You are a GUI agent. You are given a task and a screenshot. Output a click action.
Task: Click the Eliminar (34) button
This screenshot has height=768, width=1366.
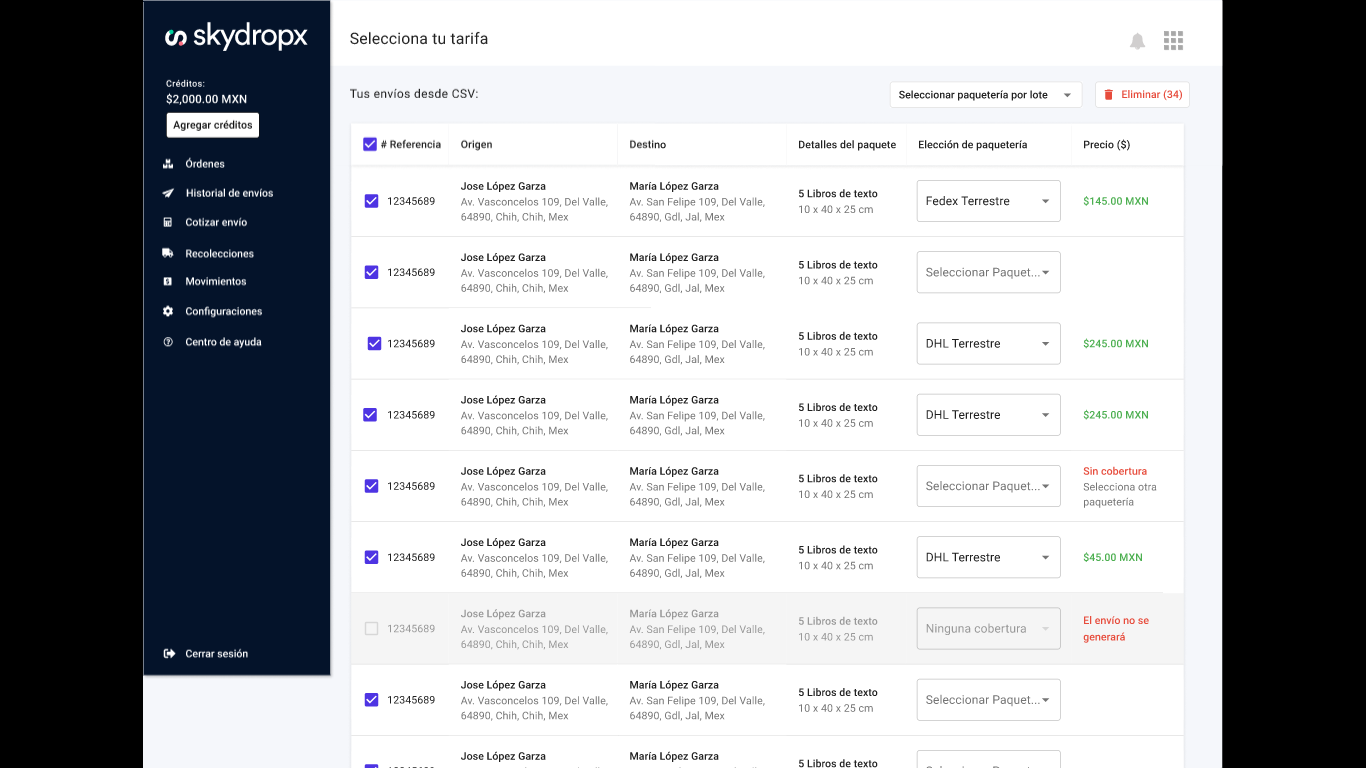coord(1142,95)
